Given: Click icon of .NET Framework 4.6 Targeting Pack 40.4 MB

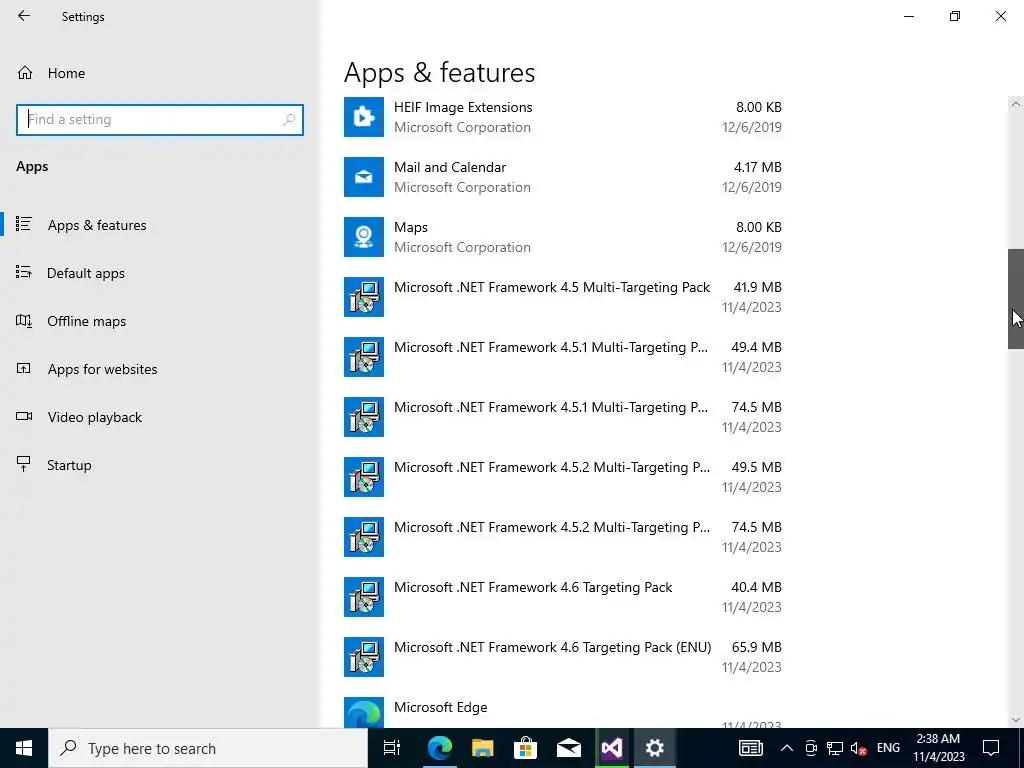Looking at the screenshot, I should pyautogui.click(x=364, y=598).
